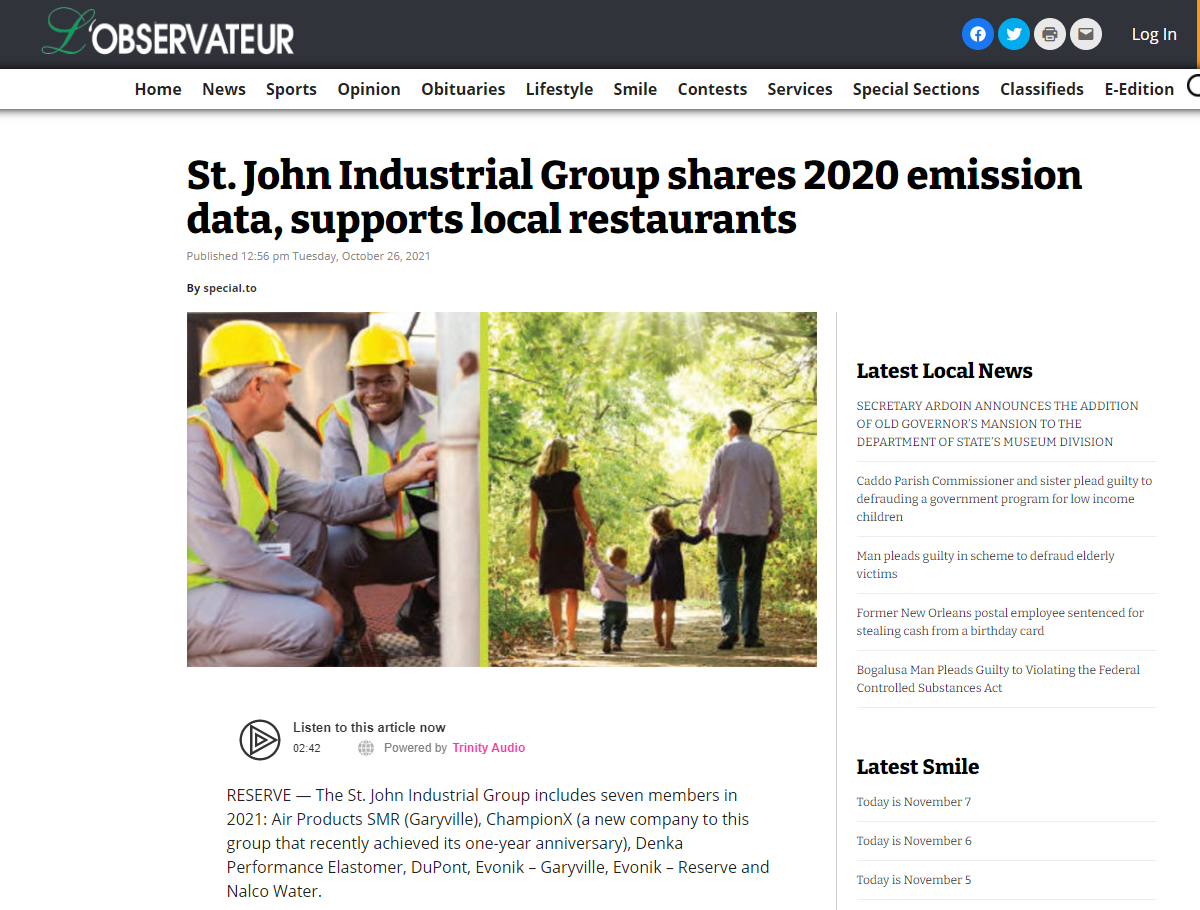Click the print article icon

click(1049, 34)
